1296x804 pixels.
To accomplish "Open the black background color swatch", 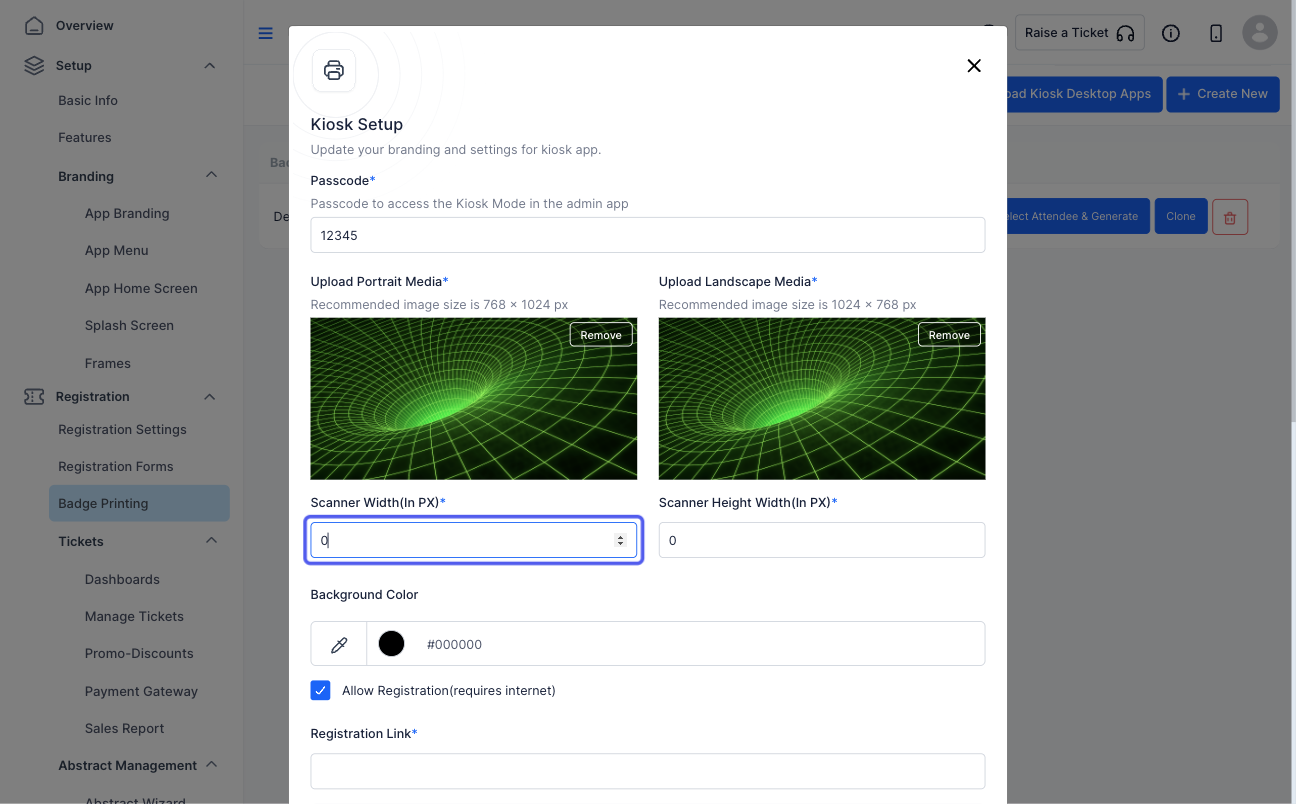I will (392, 644).
